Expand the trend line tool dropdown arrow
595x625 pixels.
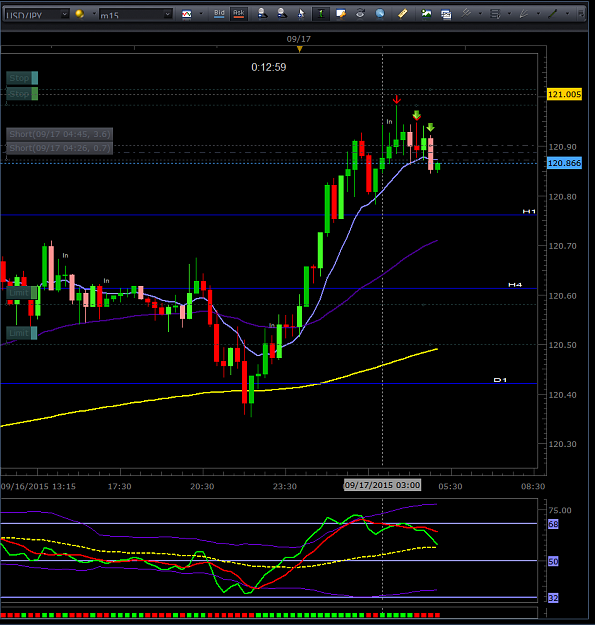[x=568, y=14]
